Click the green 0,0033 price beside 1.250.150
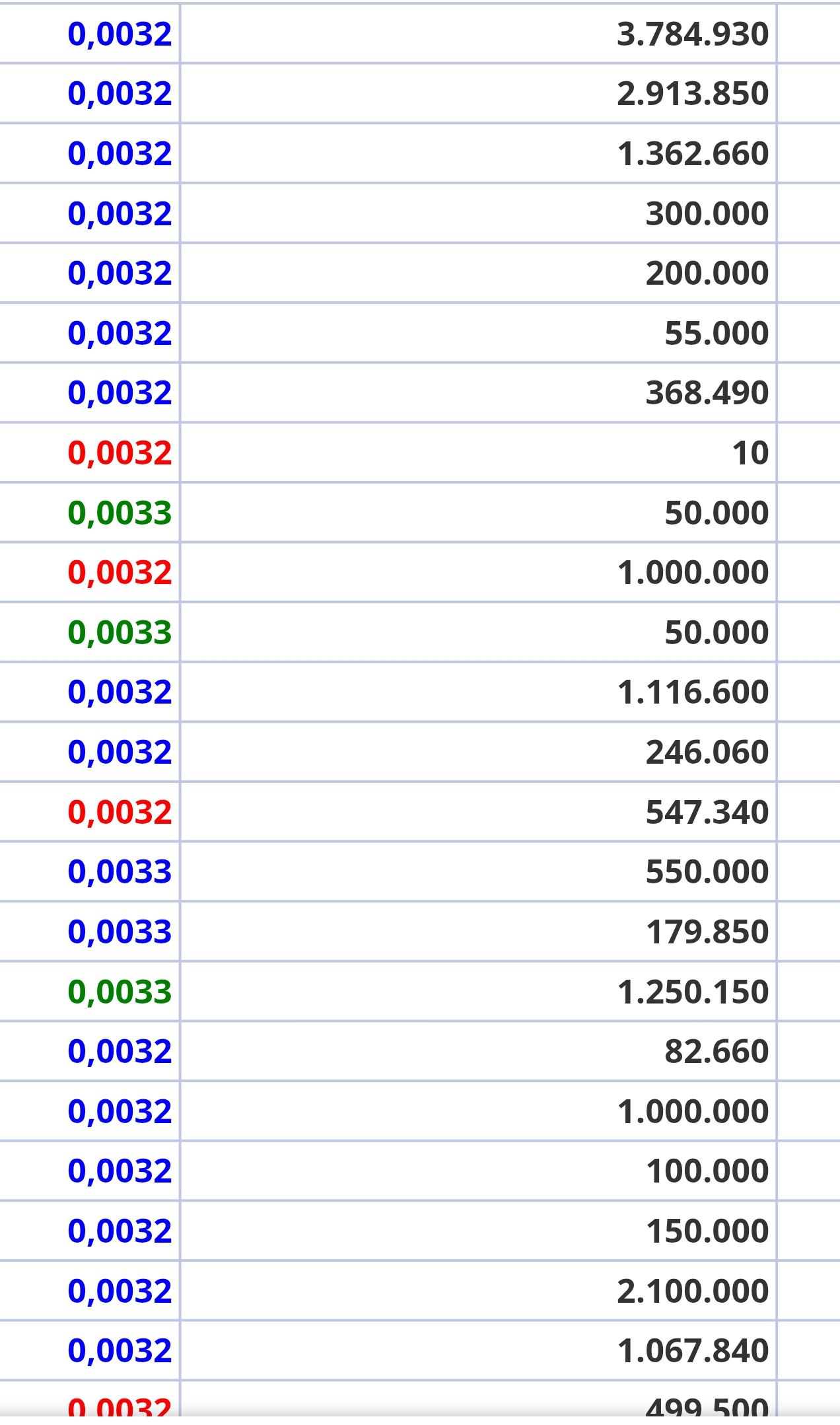The image size is (840, 1425). [x=120, y=992]
